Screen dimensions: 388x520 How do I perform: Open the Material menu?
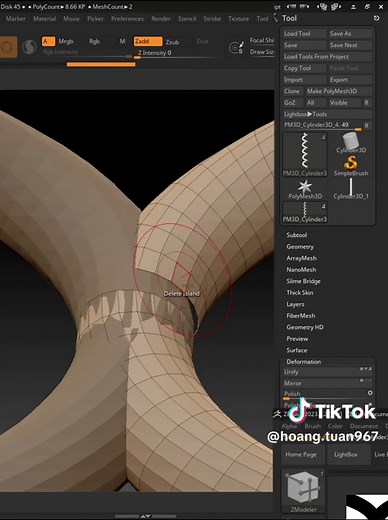pos(44,19)
